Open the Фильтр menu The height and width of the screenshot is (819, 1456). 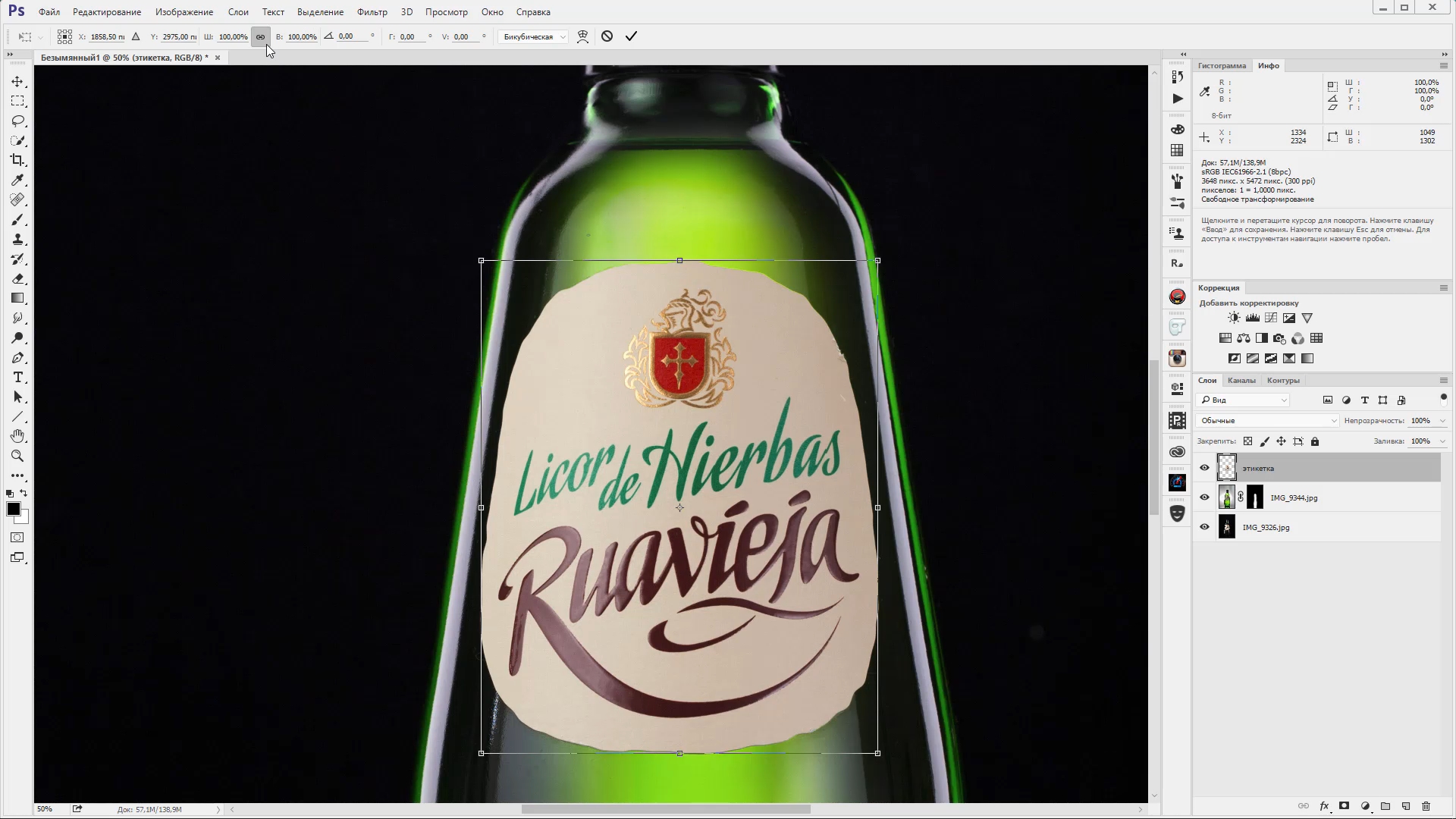click(x=372, y=12)
